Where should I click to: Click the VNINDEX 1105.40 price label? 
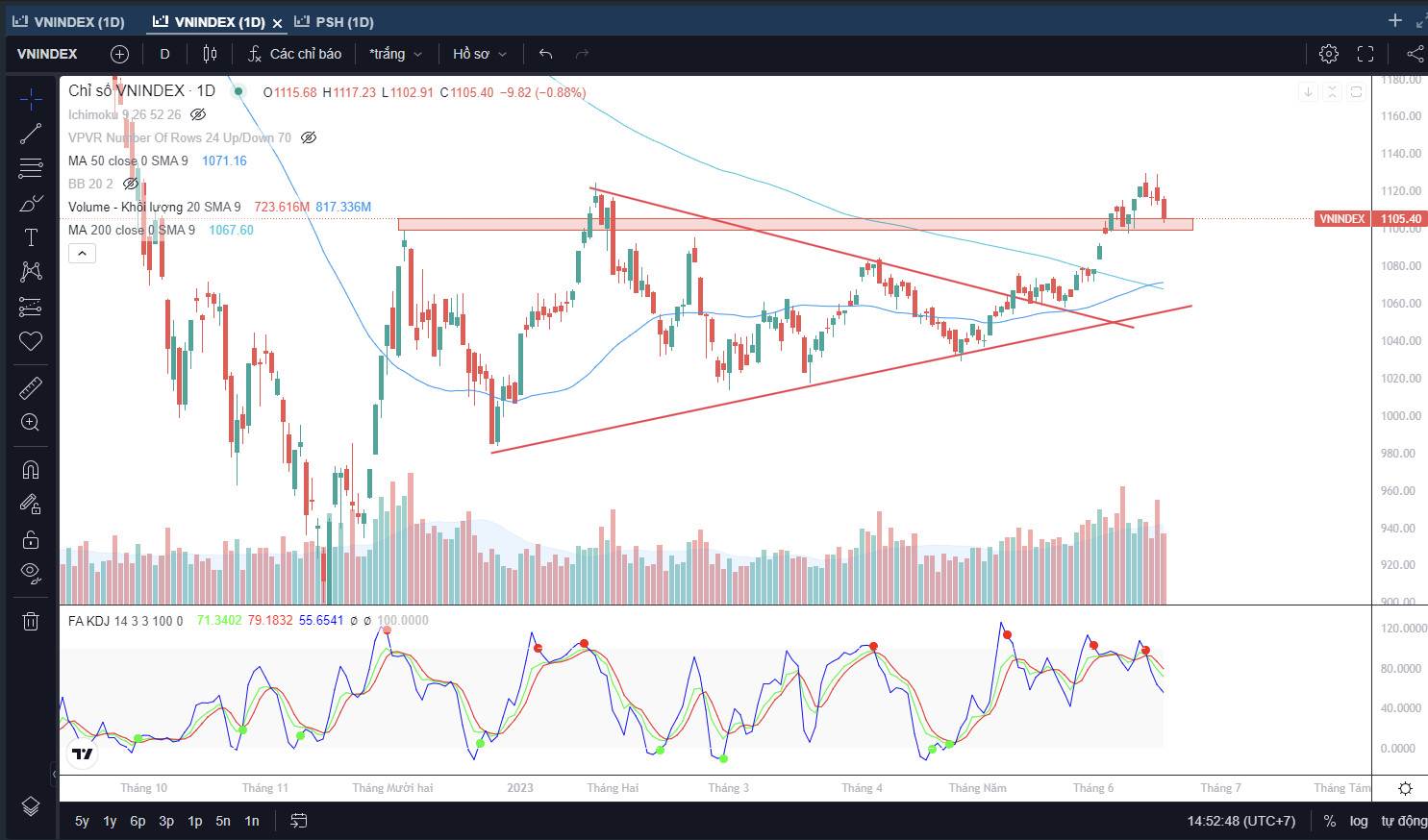coord(1370,219)
